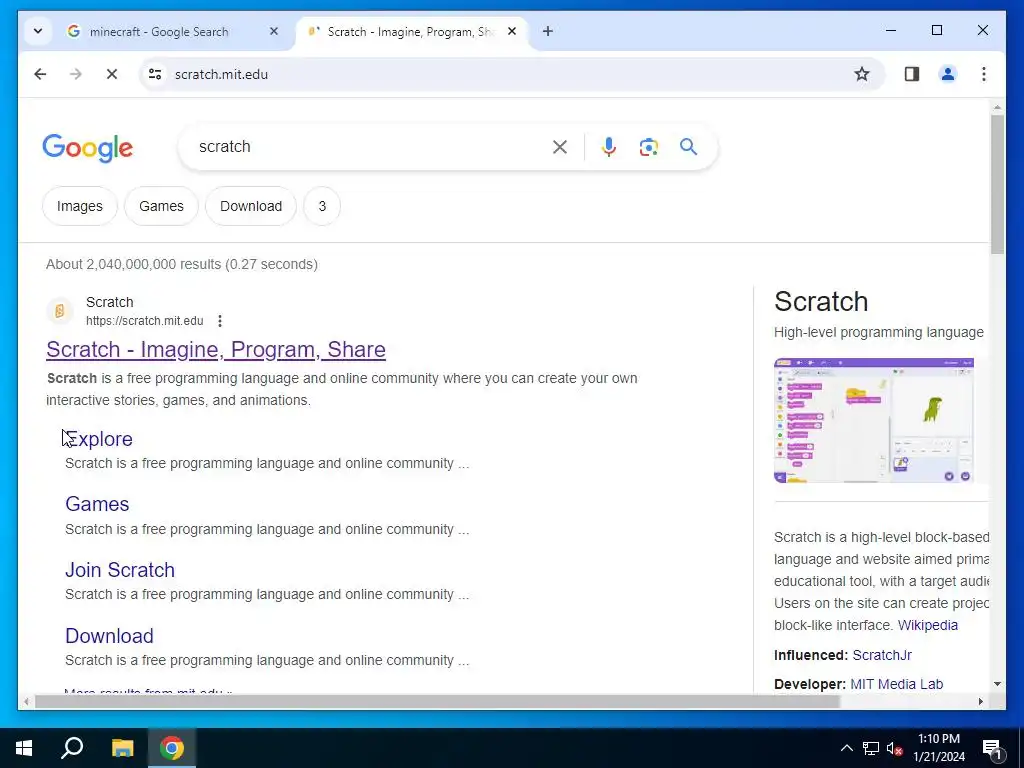Open the MIT Media Lab link
The height and width of the screenshot is (768, 1024).
(x=897, y=684)
